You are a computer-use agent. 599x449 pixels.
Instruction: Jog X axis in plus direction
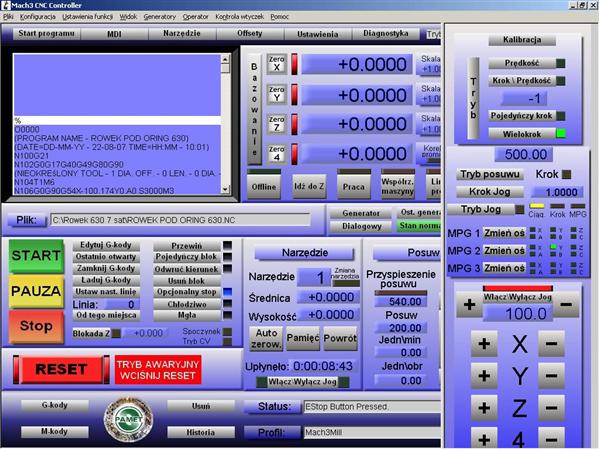coord(484,344)
